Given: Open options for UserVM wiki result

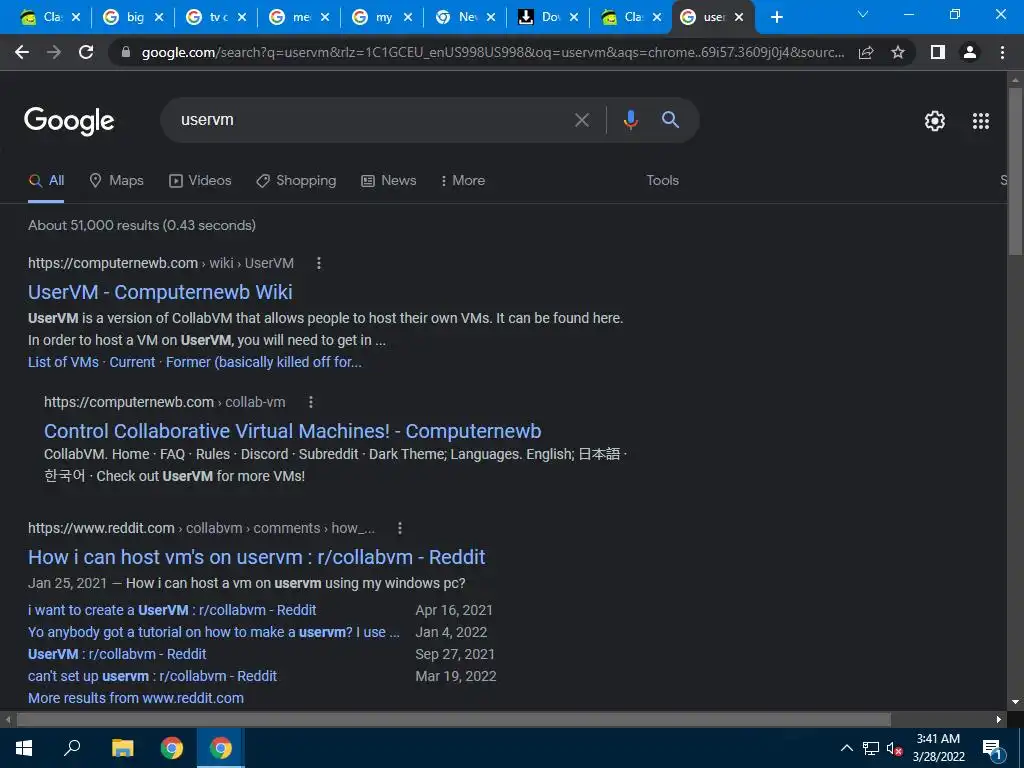Looking at the screenshot, I should point(319,263).
